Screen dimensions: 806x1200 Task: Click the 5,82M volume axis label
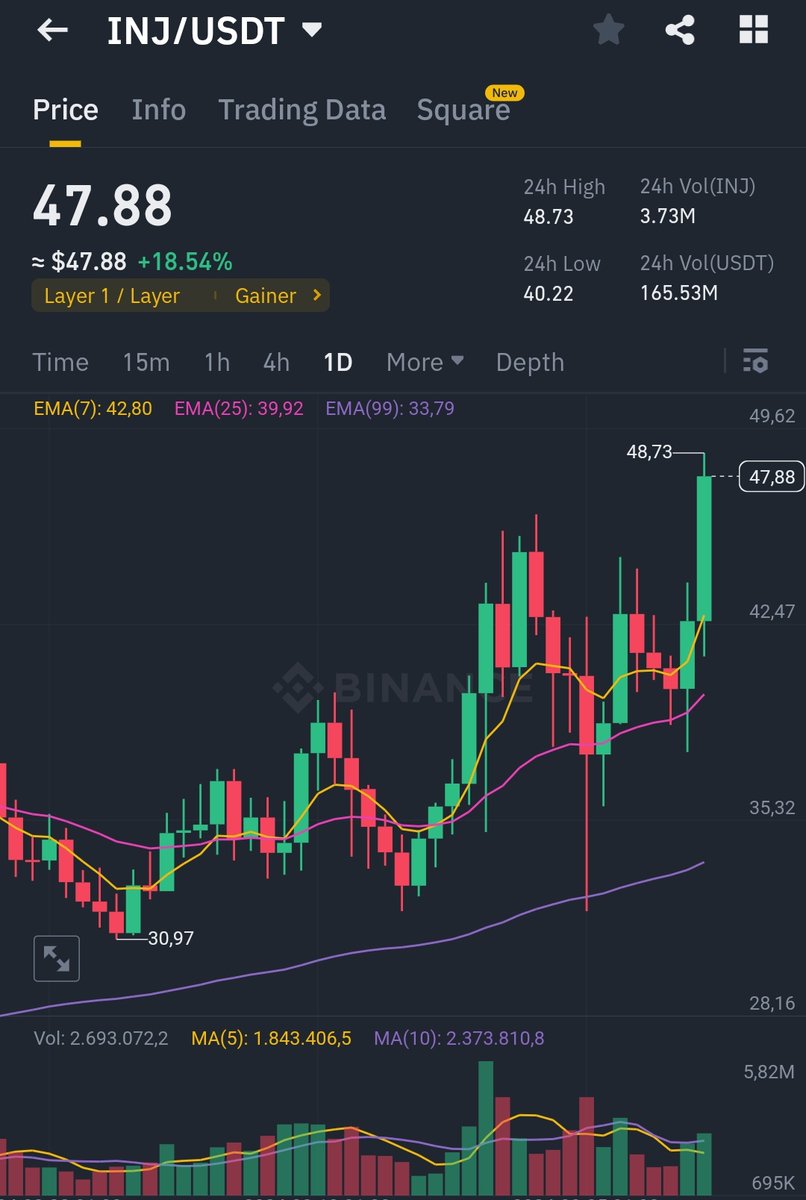pyautogui.click(x=769, y=1072)
